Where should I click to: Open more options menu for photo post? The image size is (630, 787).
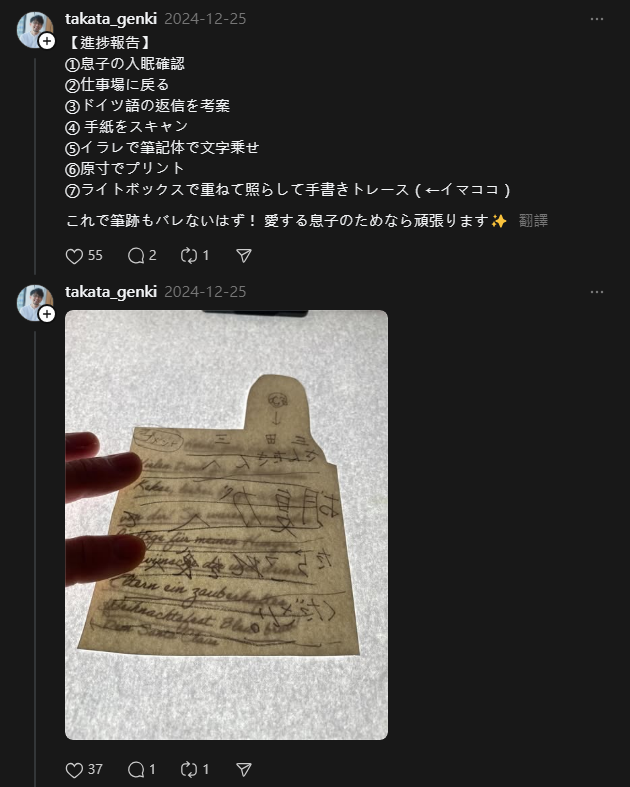[597, 292]
